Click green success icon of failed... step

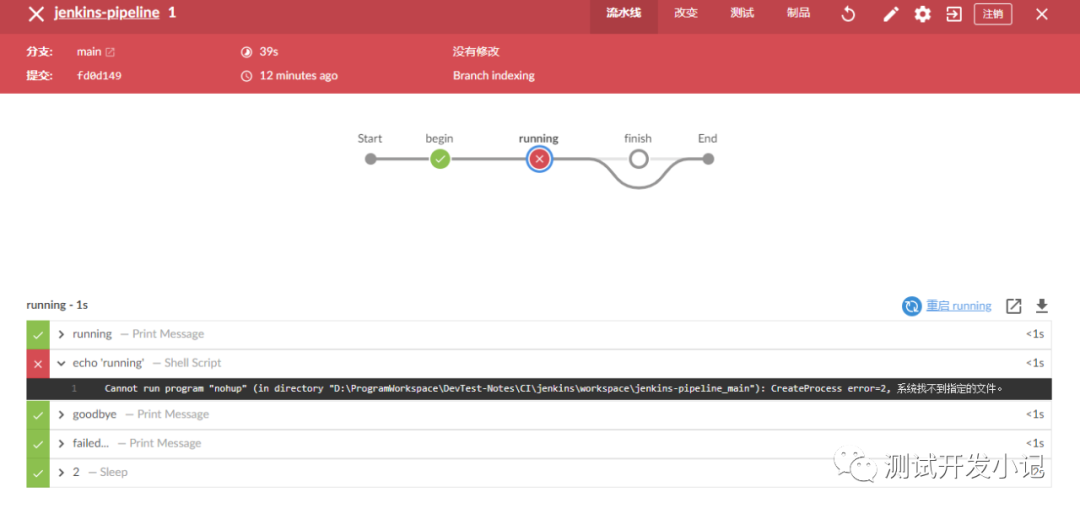tap(38, 444)
